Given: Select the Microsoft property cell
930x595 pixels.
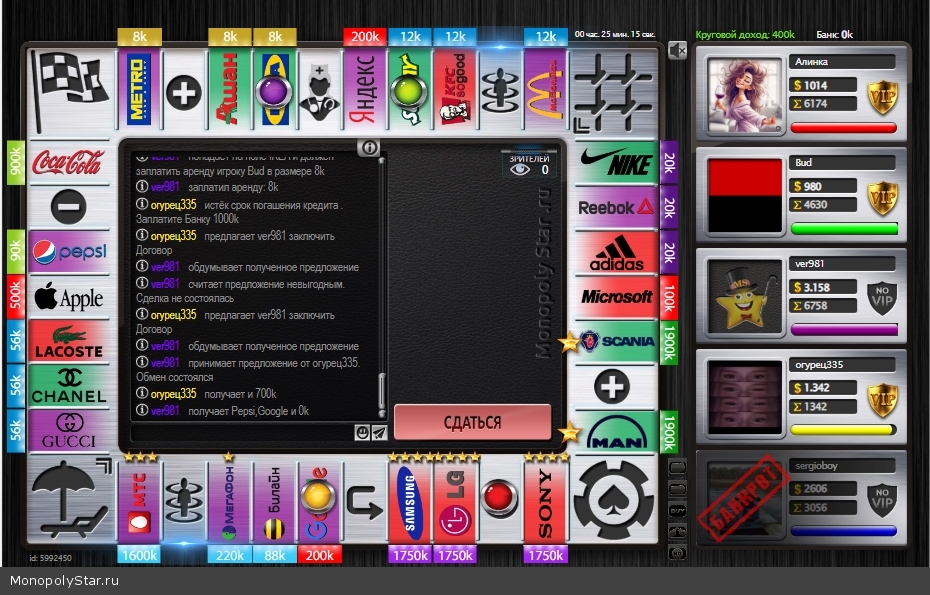Looking at the screenshot, I should (616, 297).
